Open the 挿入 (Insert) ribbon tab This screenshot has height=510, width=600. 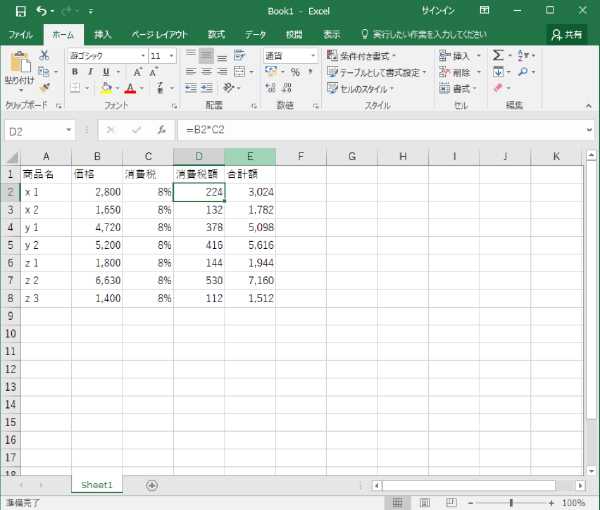(103, 34)
